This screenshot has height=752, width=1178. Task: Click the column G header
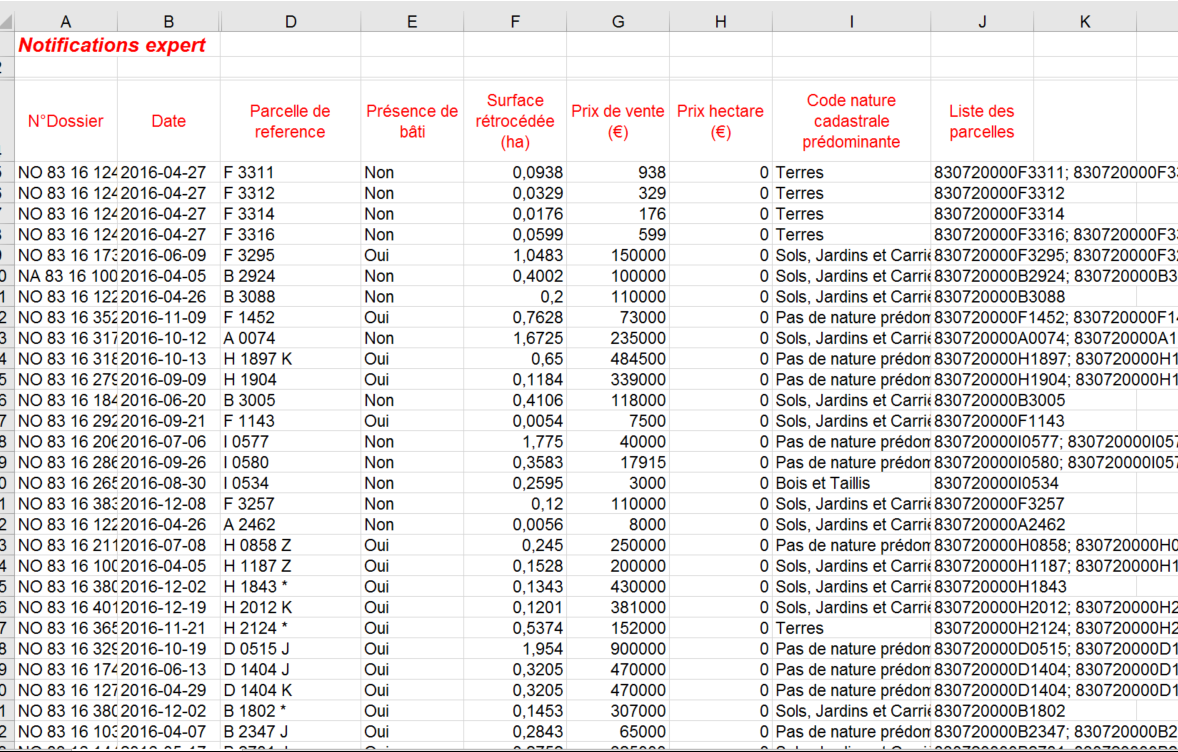coord(617,22)
